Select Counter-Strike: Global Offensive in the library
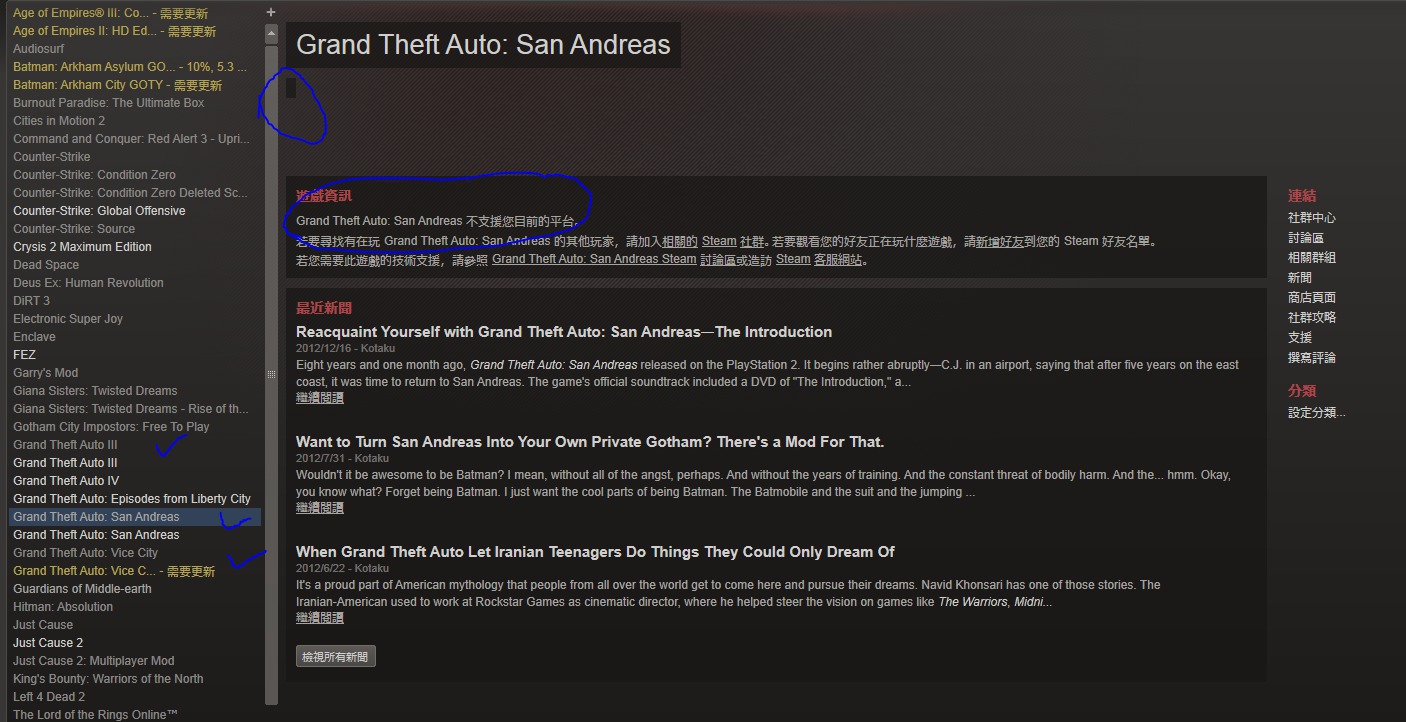The width and height of the screenshot is (1406, 722). point(99,211)
